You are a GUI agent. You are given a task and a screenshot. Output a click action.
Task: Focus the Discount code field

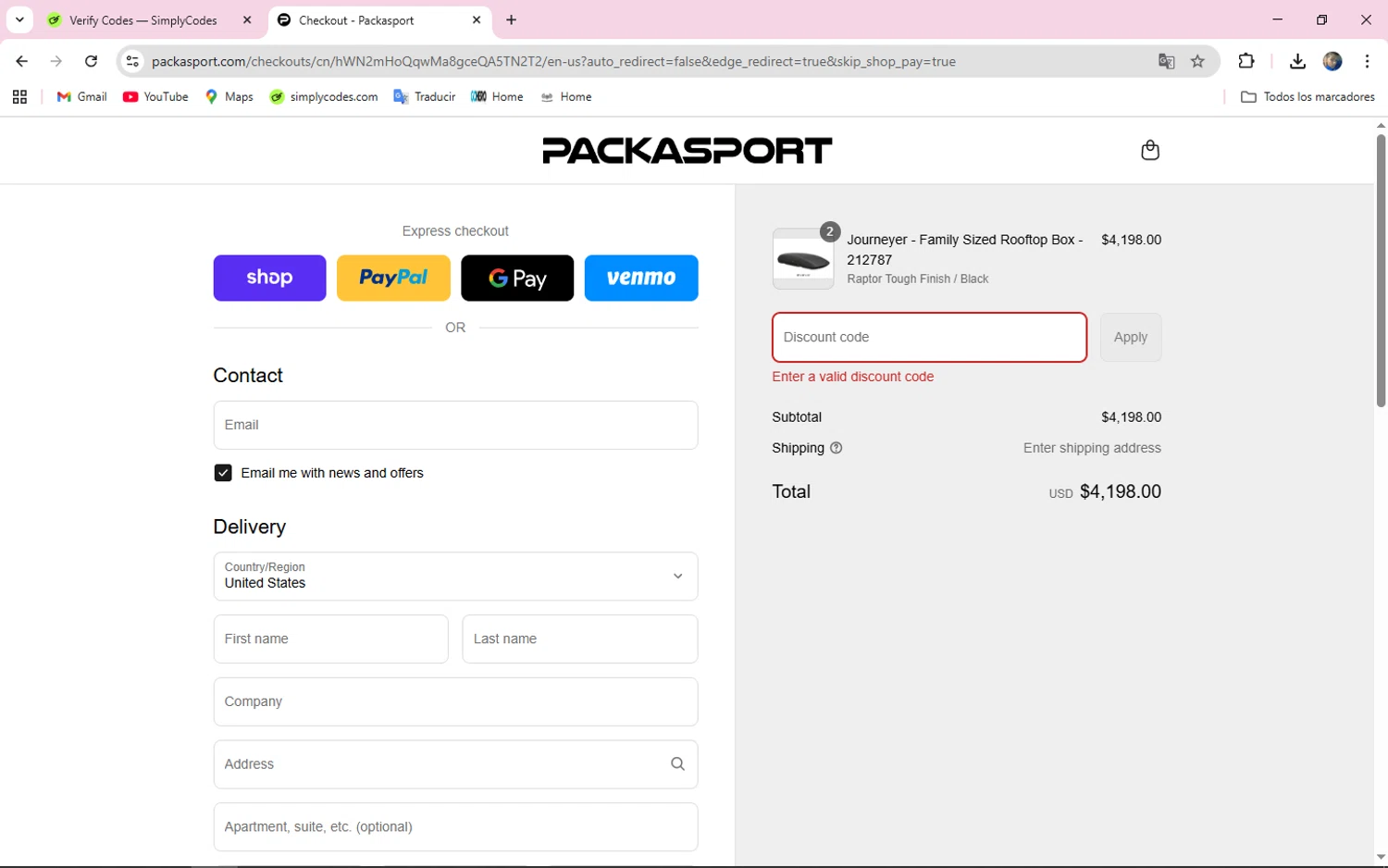click(929, 337)
